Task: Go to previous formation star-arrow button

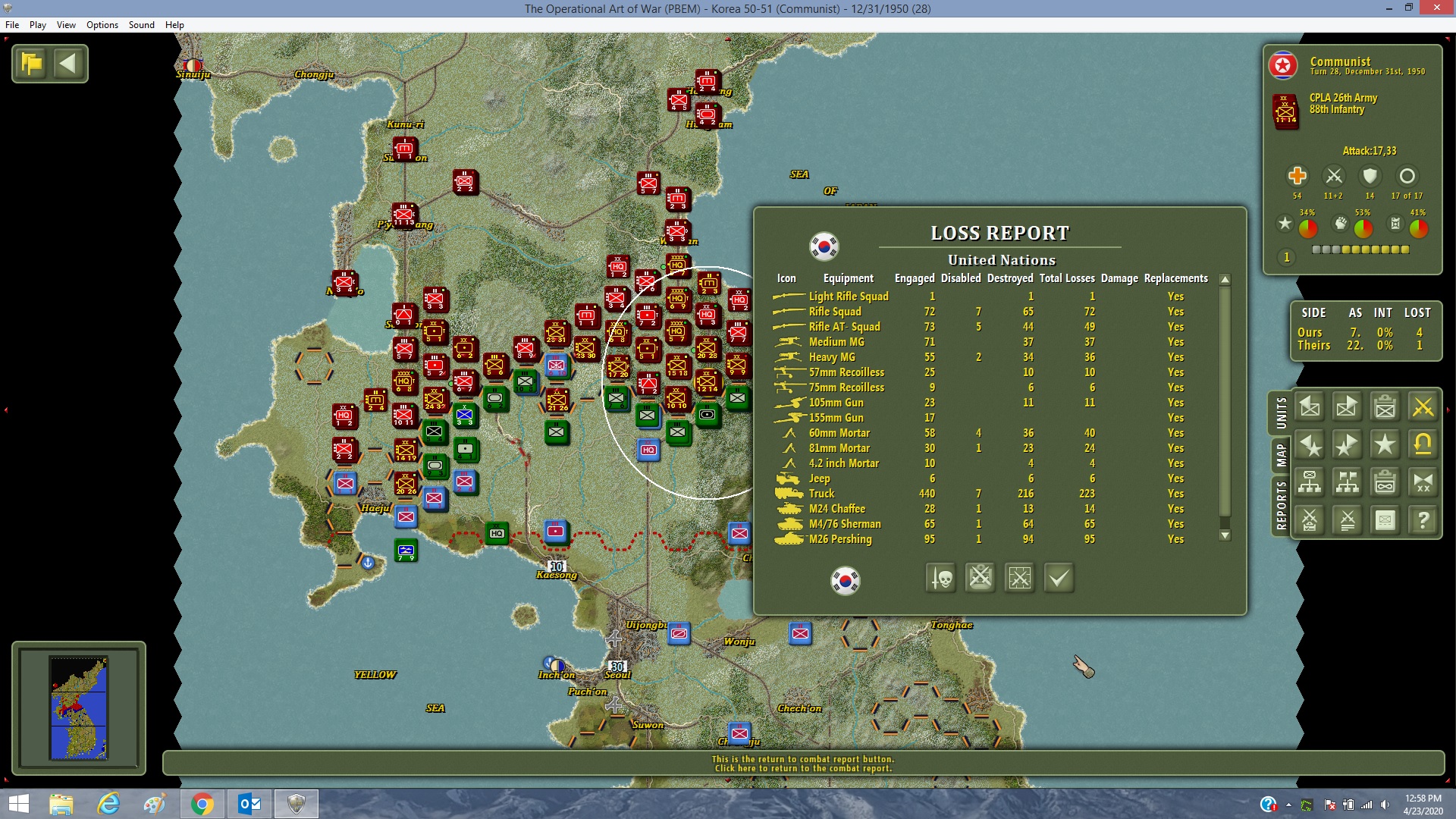Action: [1310, 445]
